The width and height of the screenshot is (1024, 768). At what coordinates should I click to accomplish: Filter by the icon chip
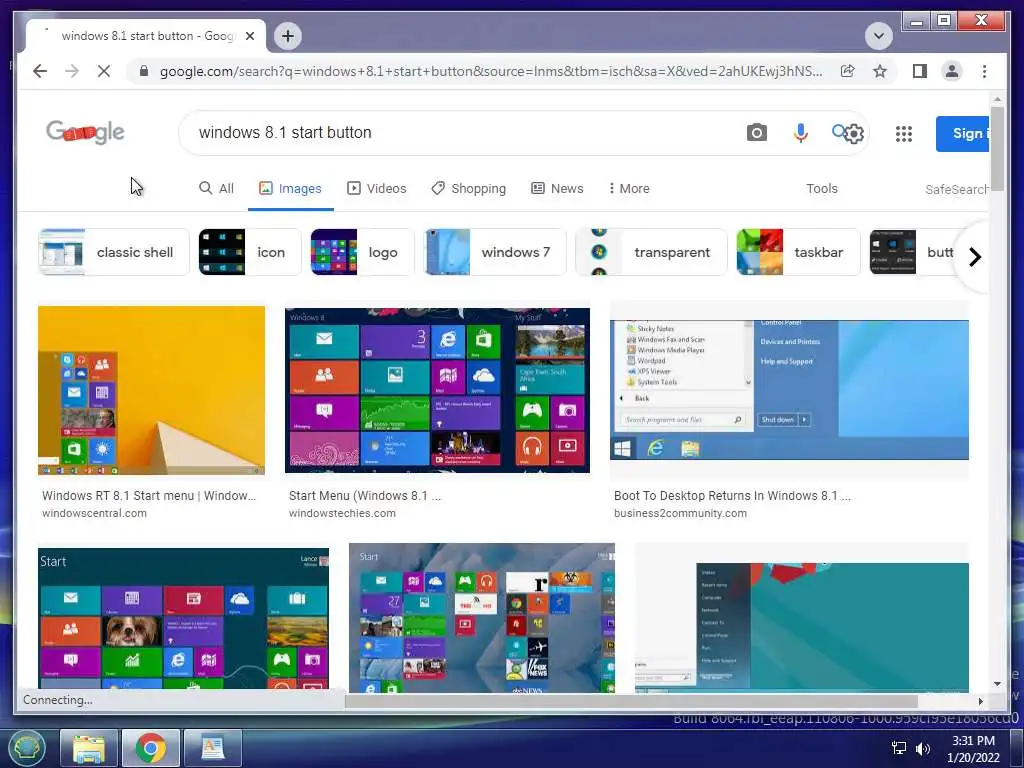tap(250, 252)
